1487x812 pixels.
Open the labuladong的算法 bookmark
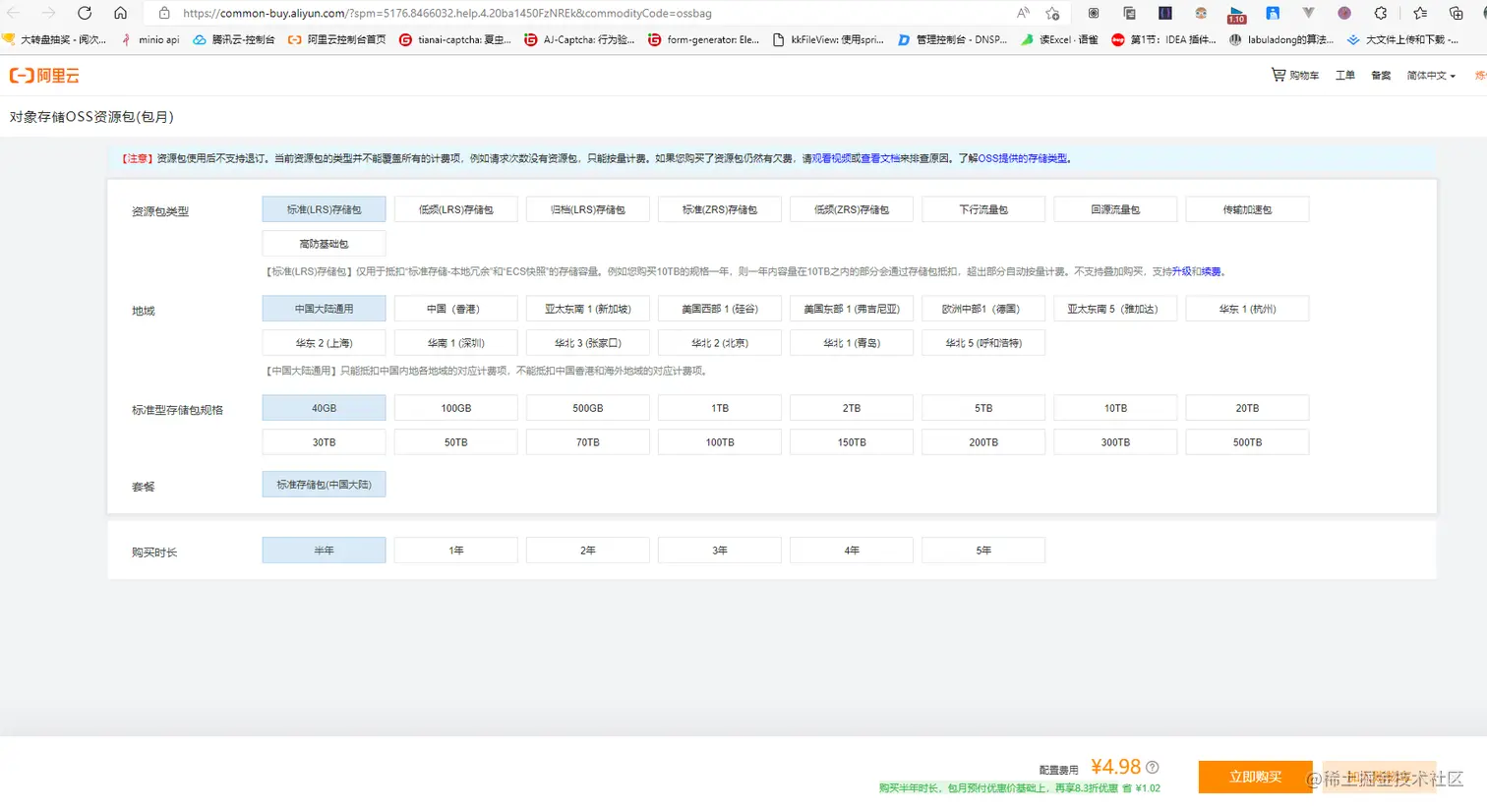tap(1281, 39)
